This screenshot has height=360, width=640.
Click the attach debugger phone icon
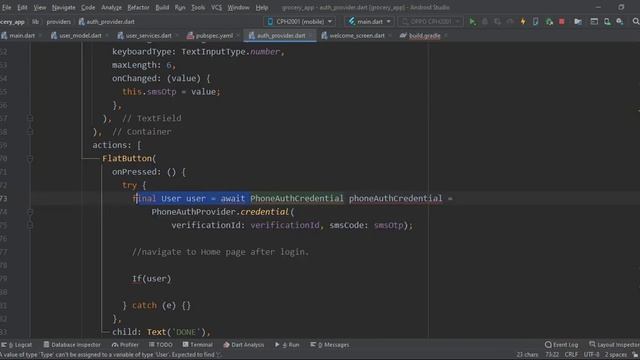pyautogui.click(x=536, y=22)
